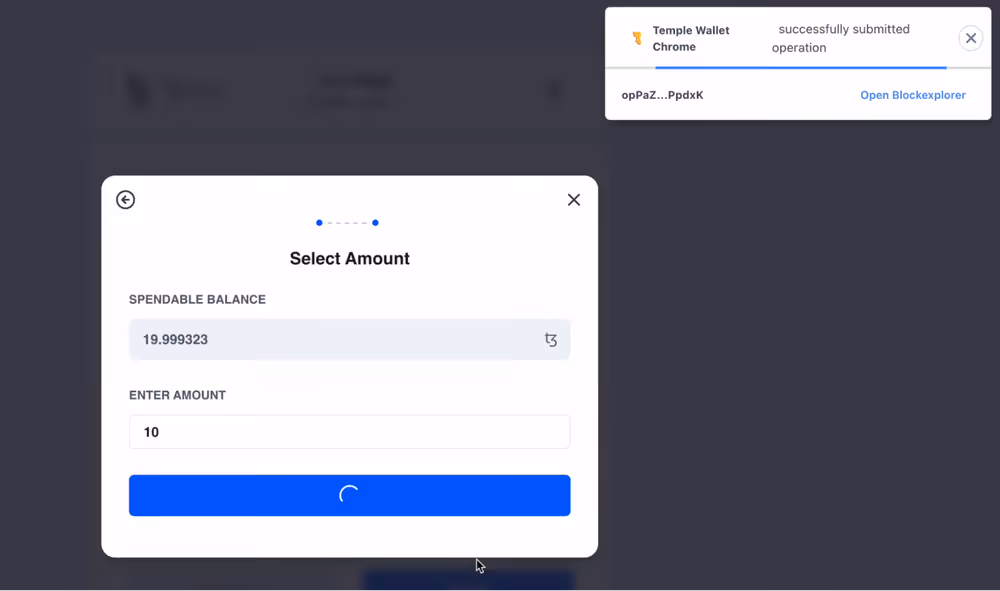Screen dimensions: 1000x591
Task: Focus the Enter Amount input field
Action: [349, 432]
